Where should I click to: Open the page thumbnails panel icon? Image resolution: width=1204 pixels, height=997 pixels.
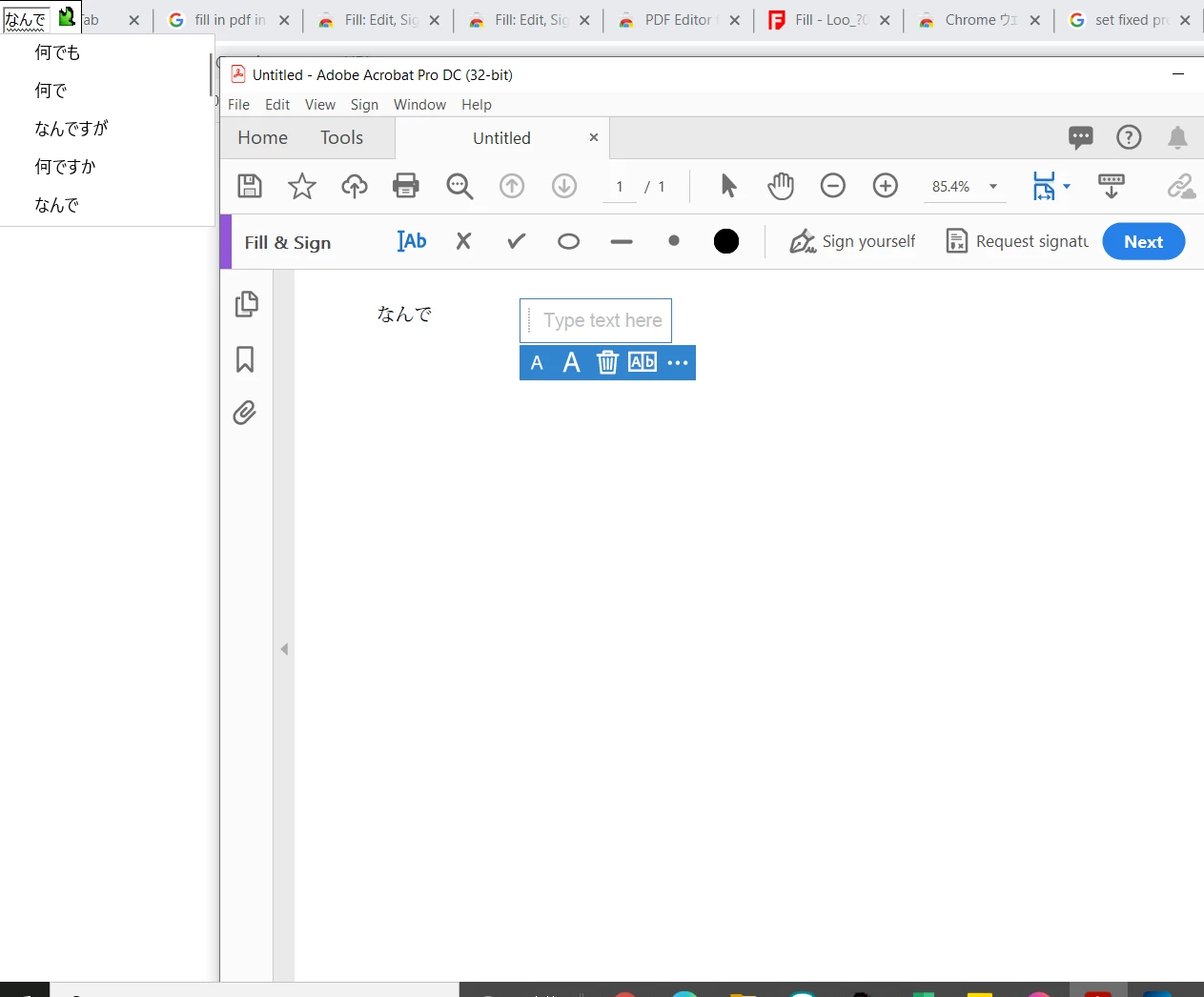tap(246, 304)
